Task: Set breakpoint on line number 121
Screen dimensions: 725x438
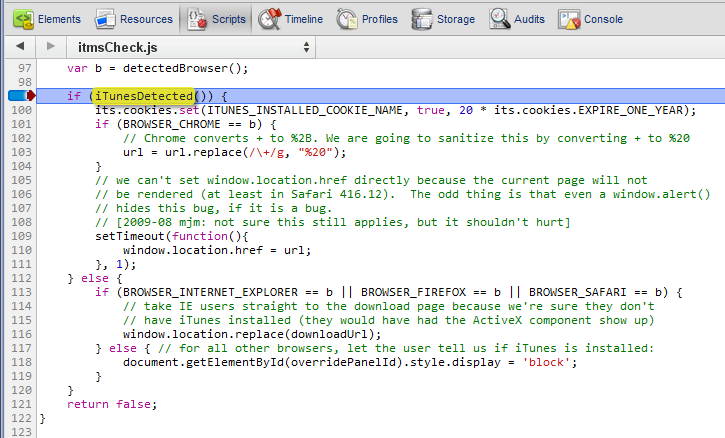Action: coord(22,404)
